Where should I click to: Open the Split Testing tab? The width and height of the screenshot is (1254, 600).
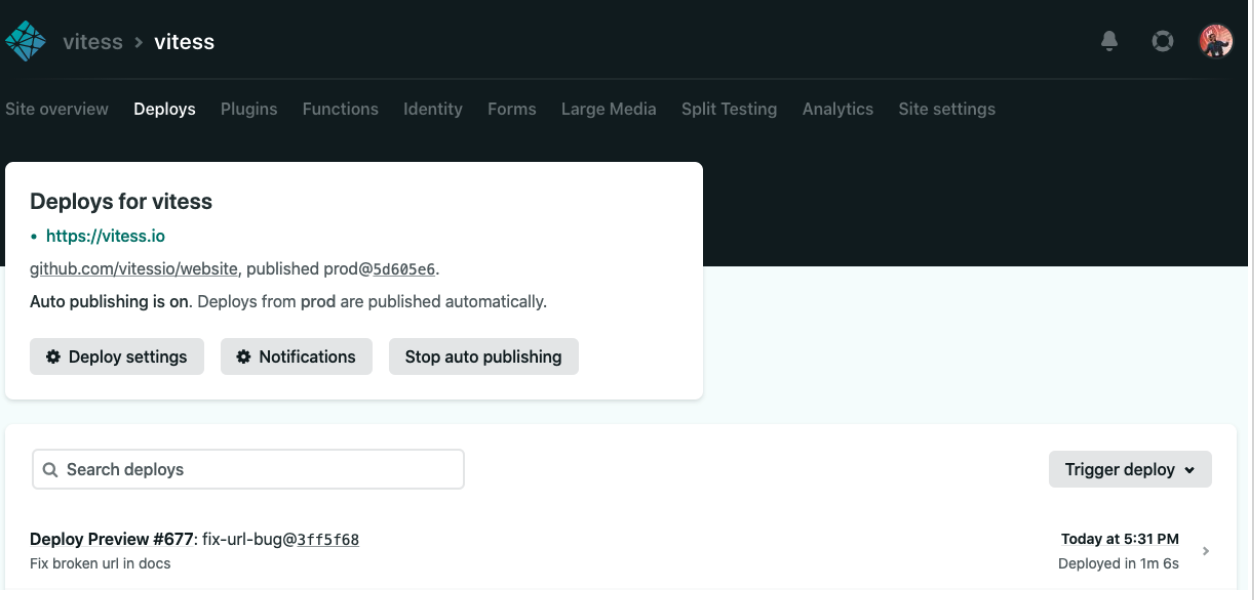pyautogui.click(x=729, y=109)
